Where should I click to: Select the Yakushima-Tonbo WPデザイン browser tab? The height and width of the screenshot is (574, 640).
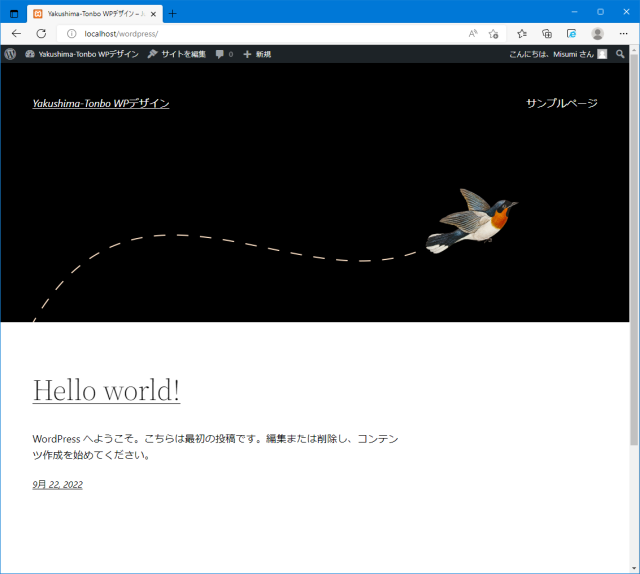[x=95, y=14]
